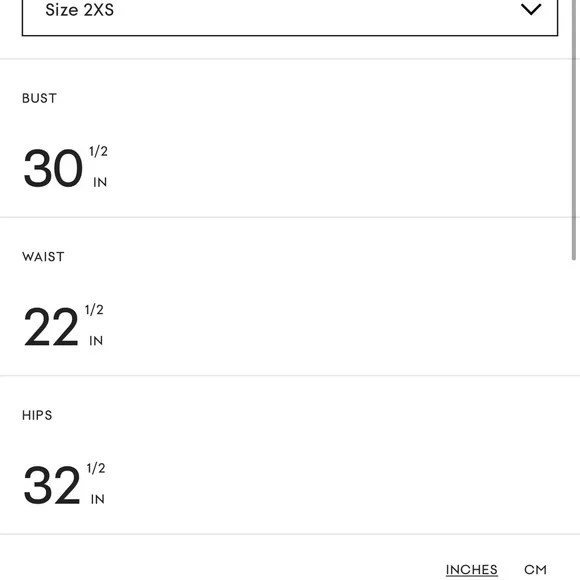Click the IN unit under hips fraction
This screenshot has width=580, height=580.
click(98, 499)
